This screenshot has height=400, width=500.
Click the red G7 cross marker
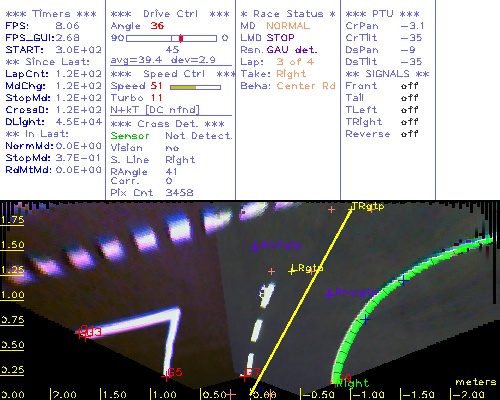[x=244, y=376]
